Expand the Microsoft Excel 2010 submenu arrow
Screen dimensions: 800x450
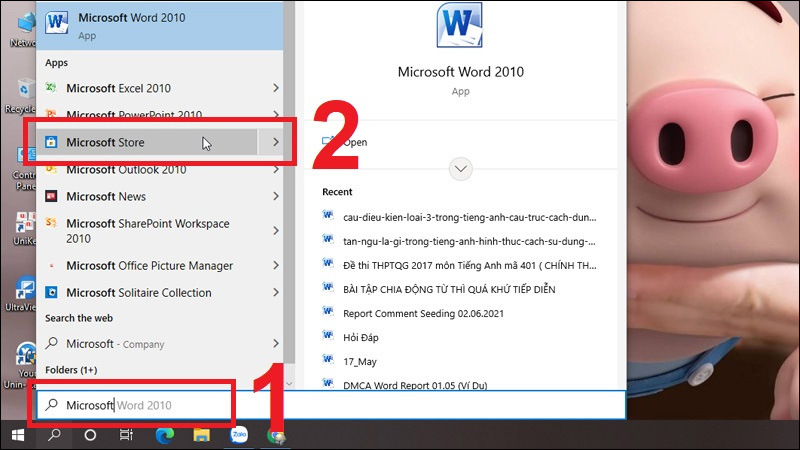click(276, 88)
